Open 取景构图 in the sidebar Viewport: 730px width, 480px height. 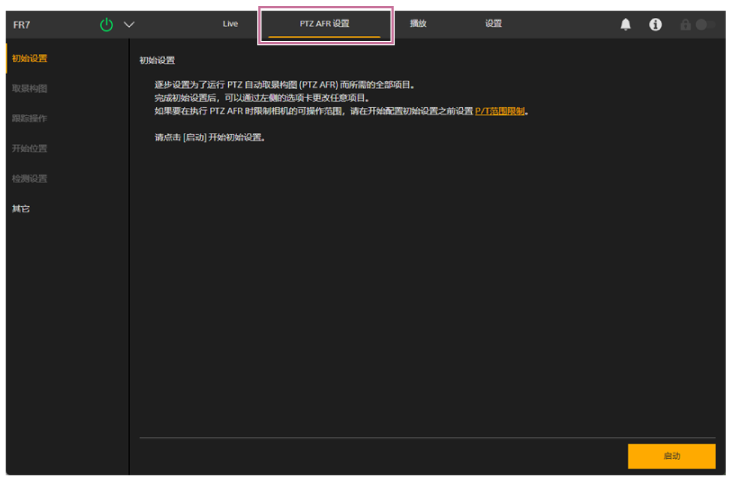(30, 88)
